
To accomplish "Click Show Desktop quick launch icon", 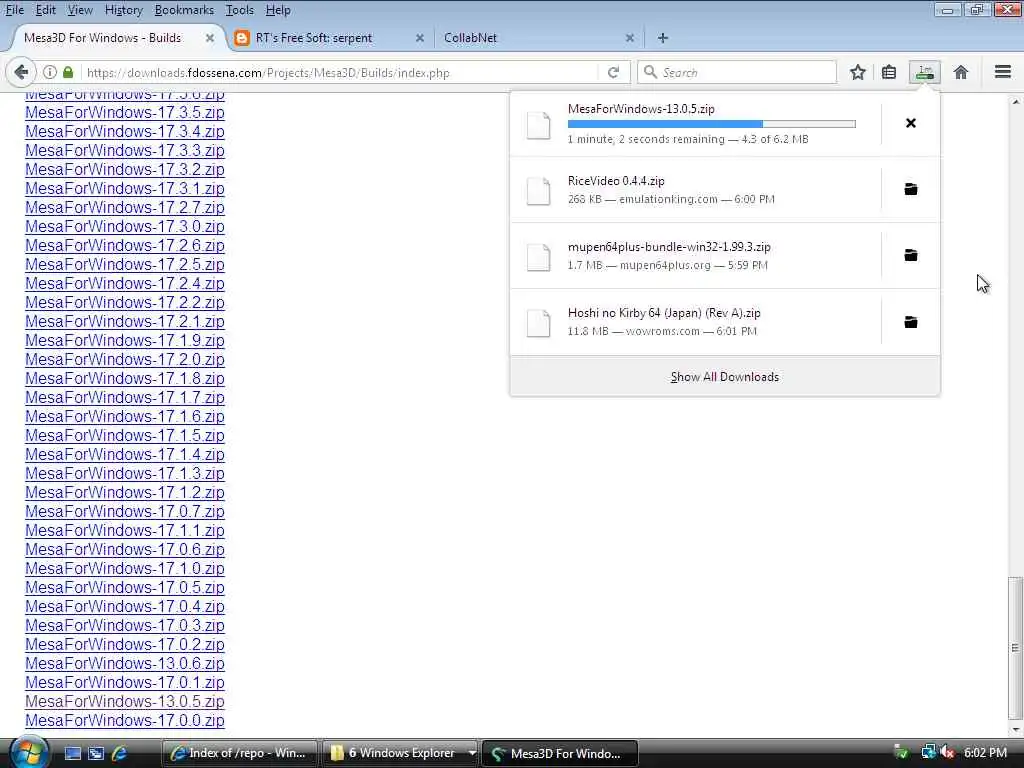I will tap(72, 754).
